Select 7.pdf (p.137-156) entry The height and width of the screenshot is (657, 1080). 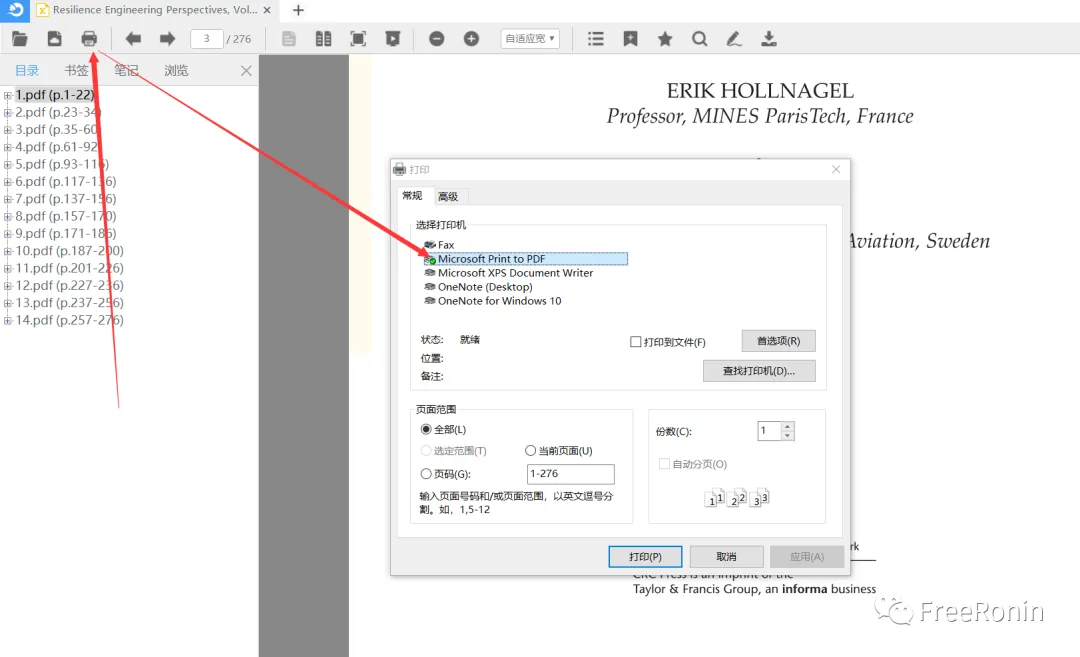tap(65, 199)
